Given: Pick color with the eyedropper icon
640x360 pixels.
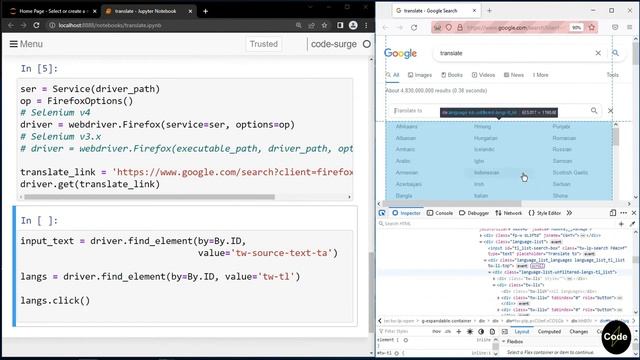Looking at the screenshot, I should (632, 224).
